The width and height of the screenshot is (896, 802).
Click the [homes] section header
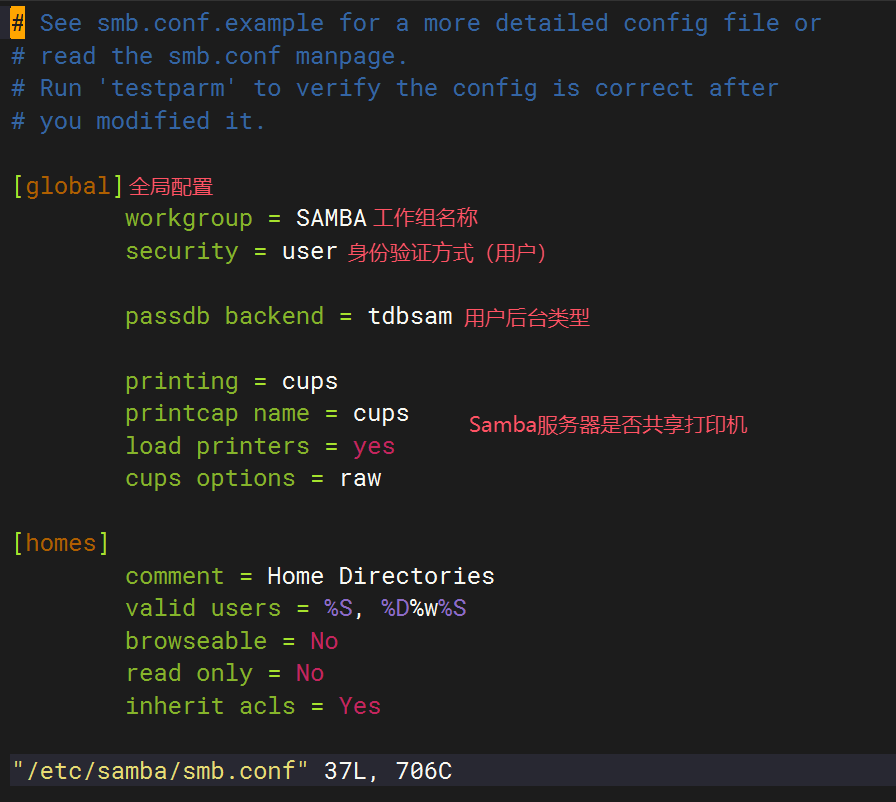tap(61, 543)
